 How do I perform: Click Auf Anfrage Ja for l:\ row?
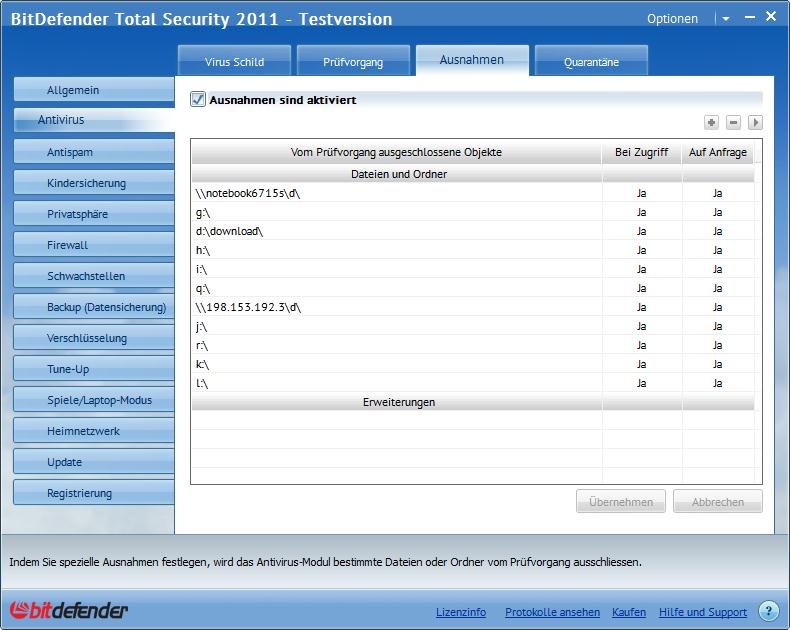click(x=717, y=383)
